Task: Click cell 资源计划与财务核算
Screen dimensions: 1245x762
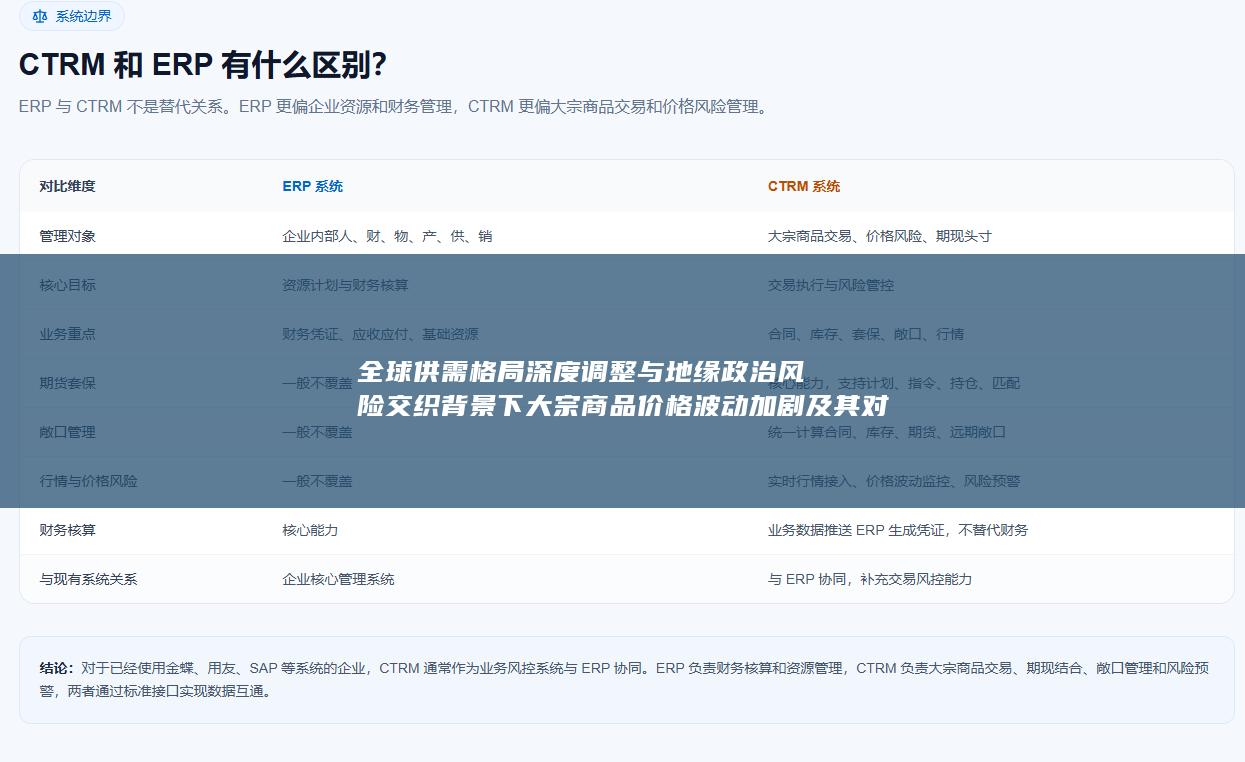Action: click(x=345, y=285)
